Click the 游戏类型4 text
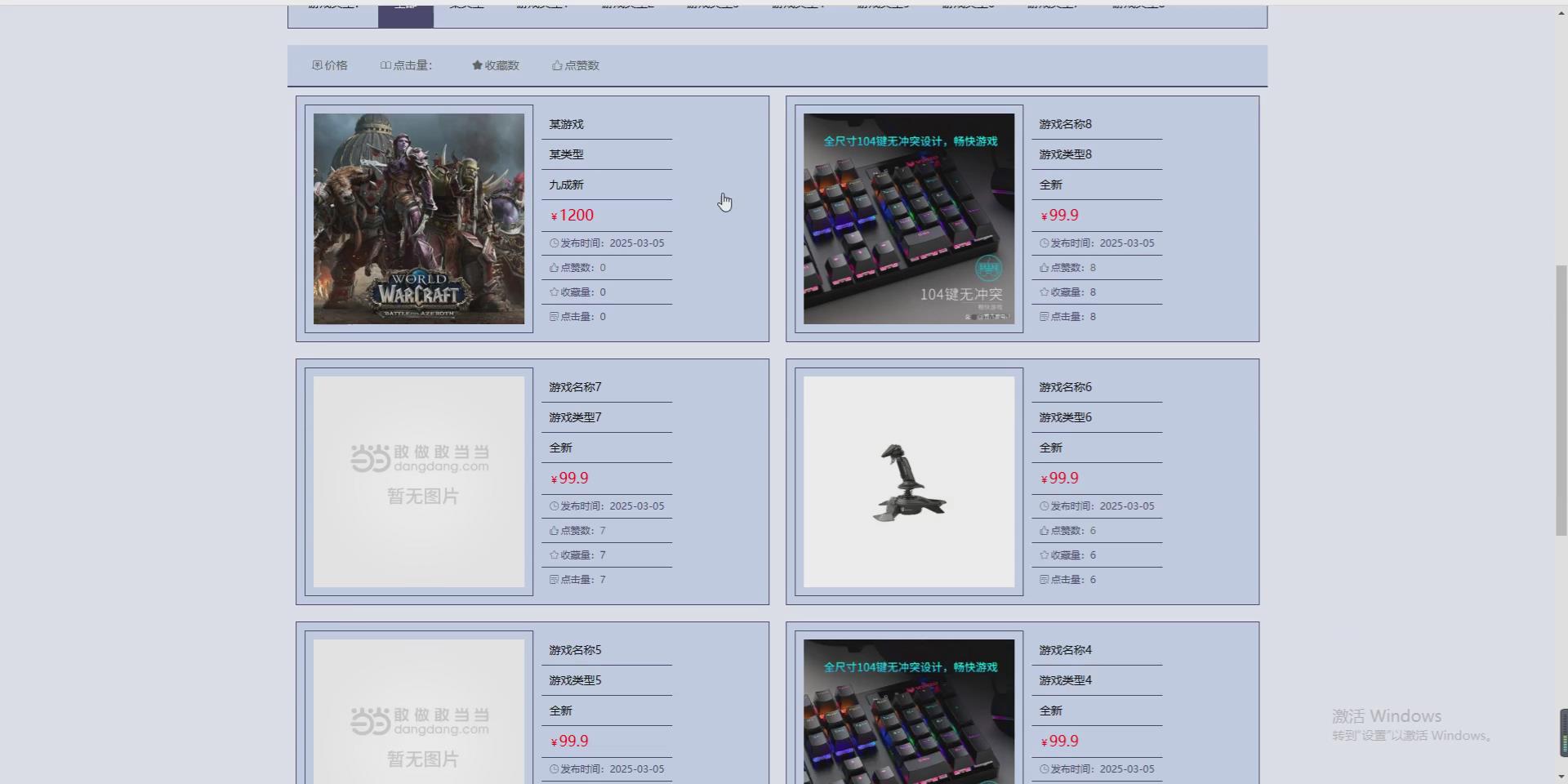1568x784 pixels. point(1065,680)
